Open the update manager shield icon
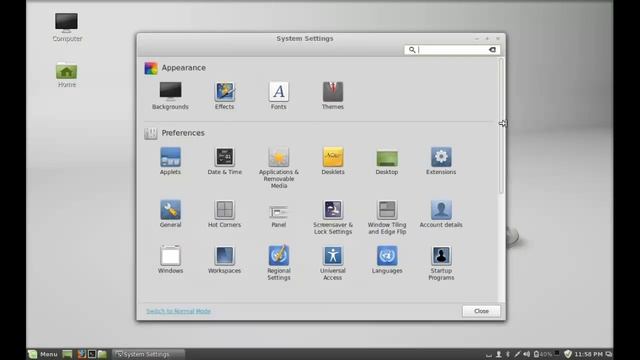Image resolution: width=640 pixels, height=360 pixels. [x=568, y=354]
